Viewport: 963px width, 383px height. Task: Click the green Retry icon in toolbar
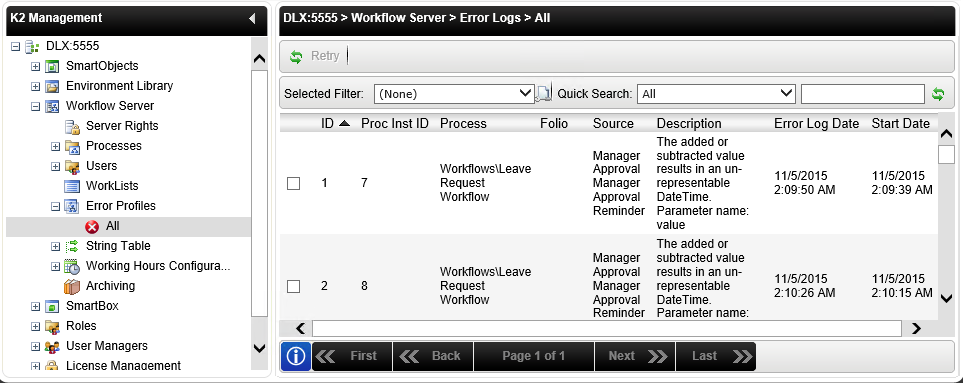tap(296, 56)
